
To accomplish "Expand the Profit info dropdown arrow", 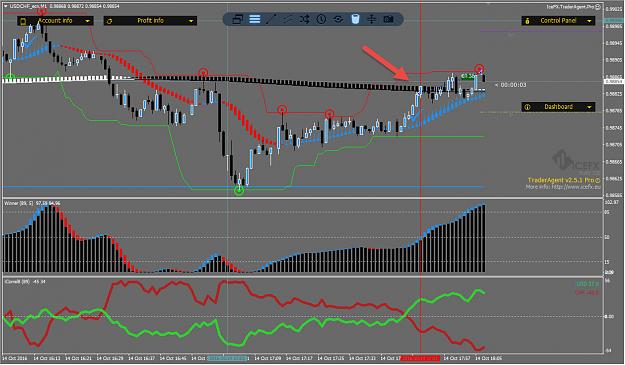I will [x=191, y=21].
